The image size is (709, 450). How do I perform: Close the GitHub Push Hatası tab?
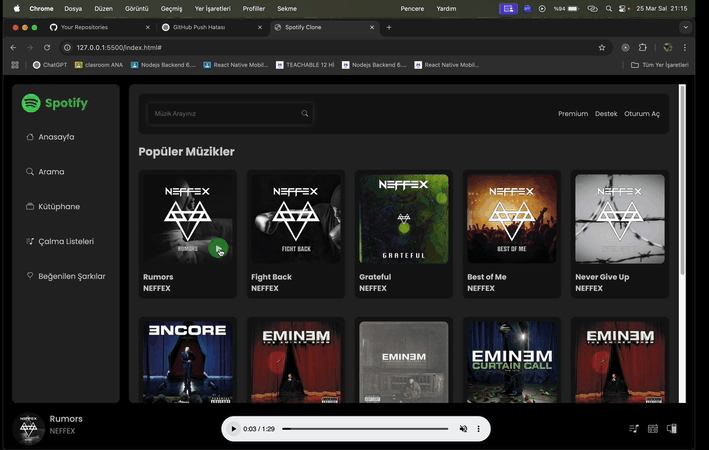260,28
